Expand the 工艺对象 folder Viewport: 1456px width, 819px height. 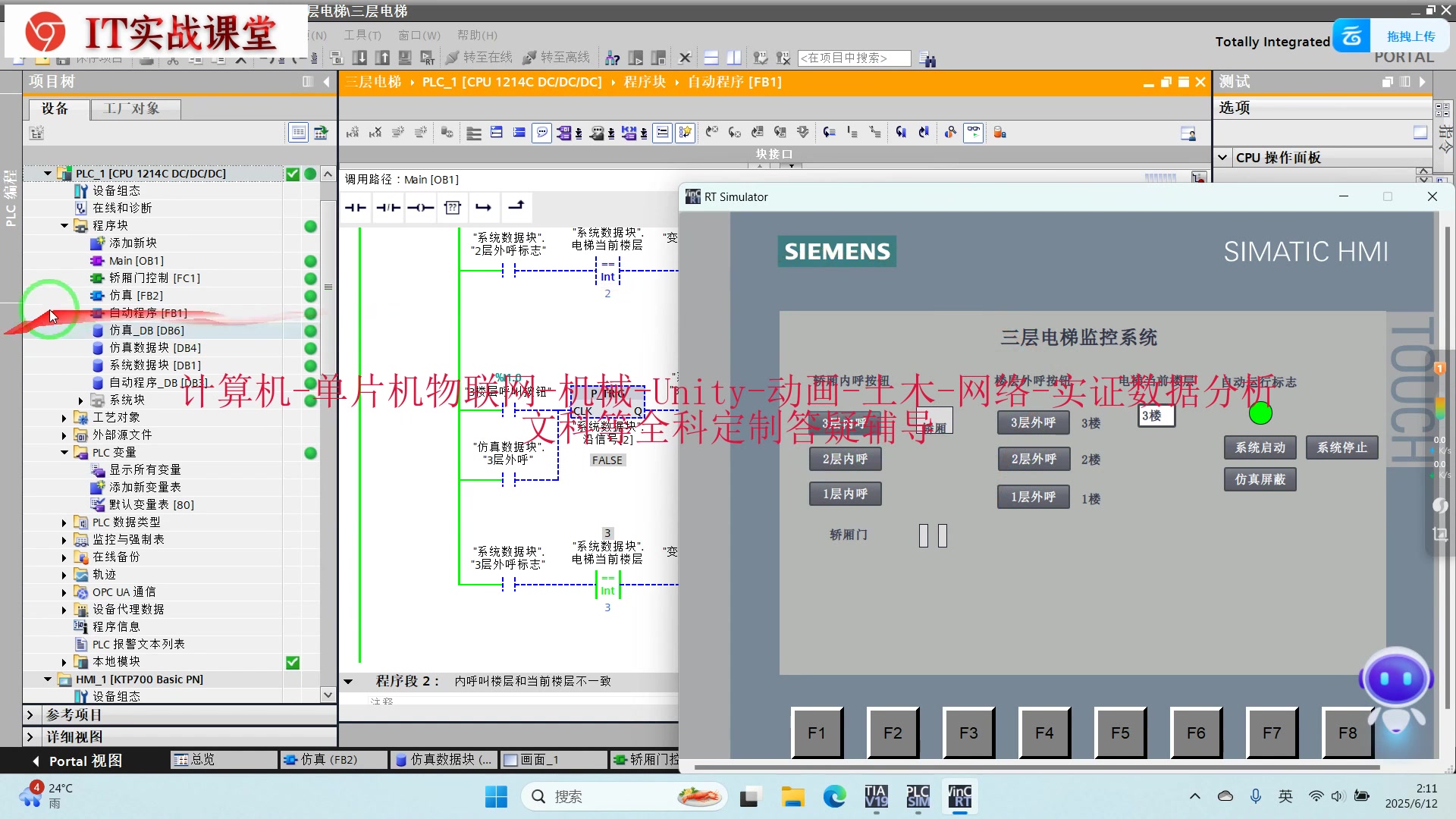(64, 417)
